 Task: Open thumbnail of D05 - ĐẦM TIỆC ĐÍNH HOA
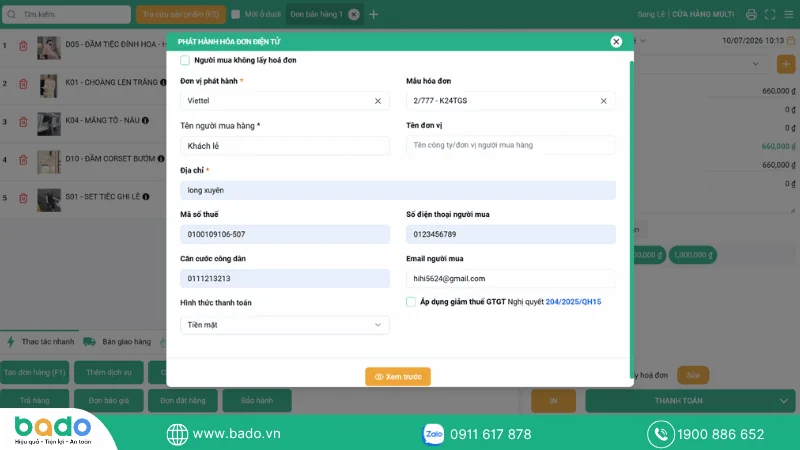[49, 47]
